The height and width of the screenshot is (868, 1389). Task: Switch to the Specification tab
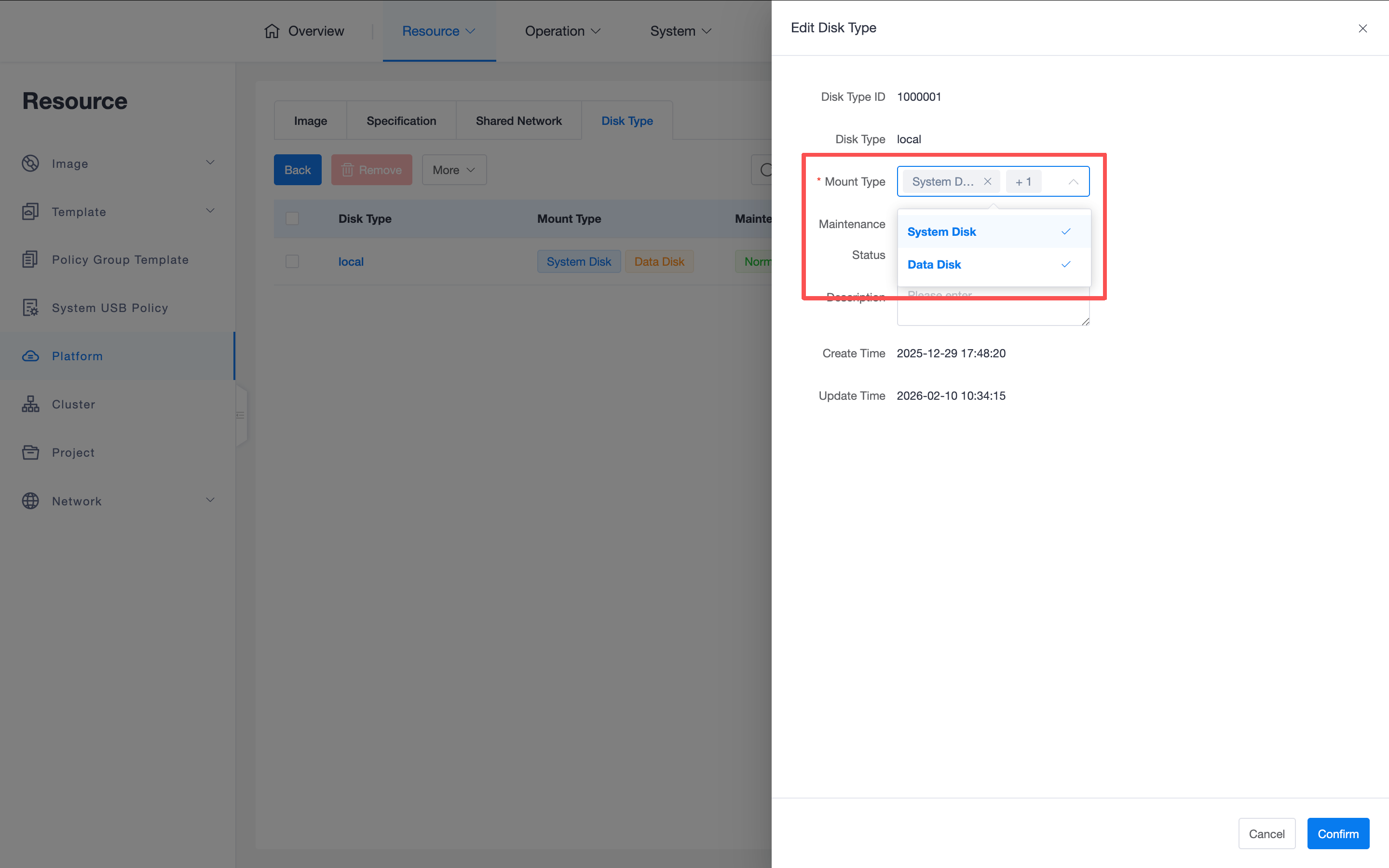click(x=401, y=121)
